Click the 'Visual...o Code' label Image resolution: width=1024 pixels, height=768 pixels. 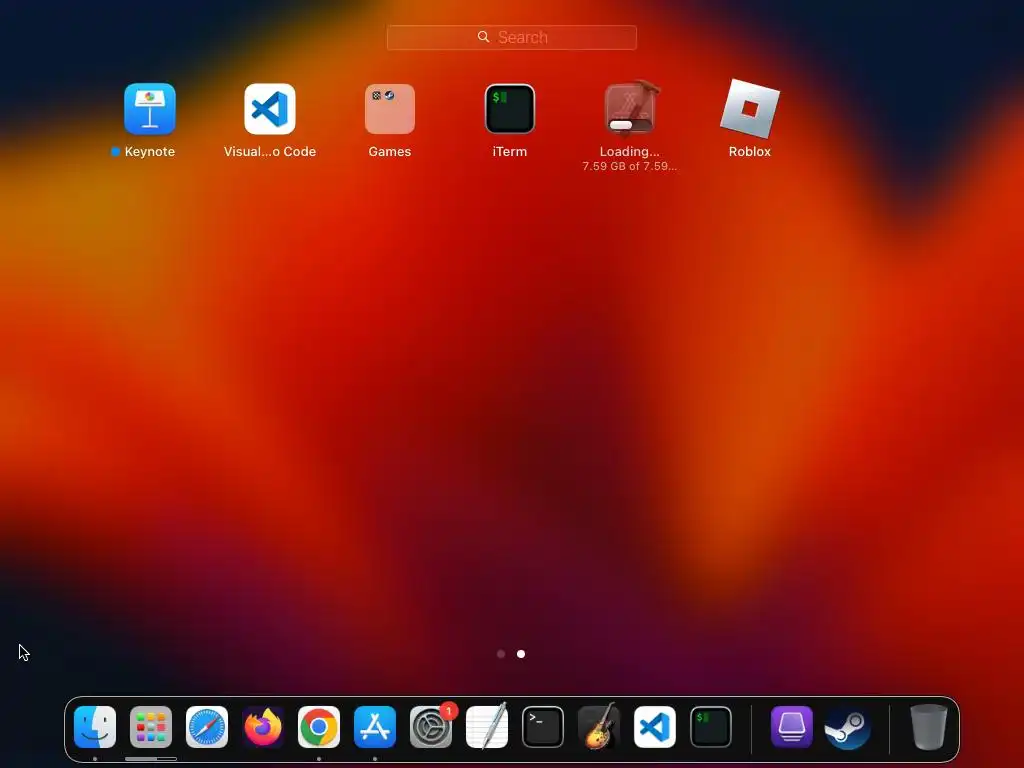[270, 152]
